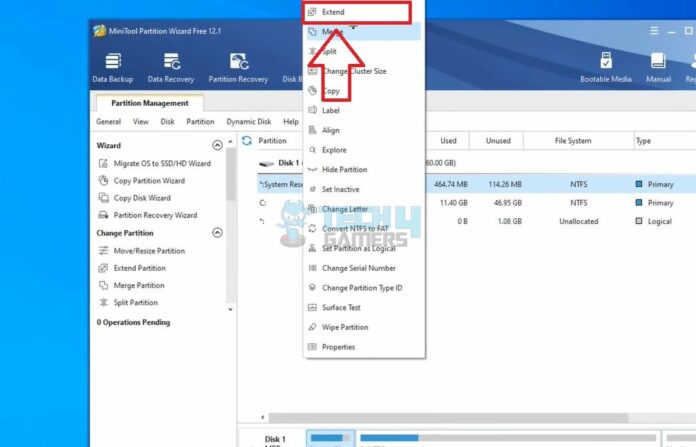Image resolution: width=696 pixels, height=447 pixels.
Task: Launch the Data Recovery tool
Action: 171,68
